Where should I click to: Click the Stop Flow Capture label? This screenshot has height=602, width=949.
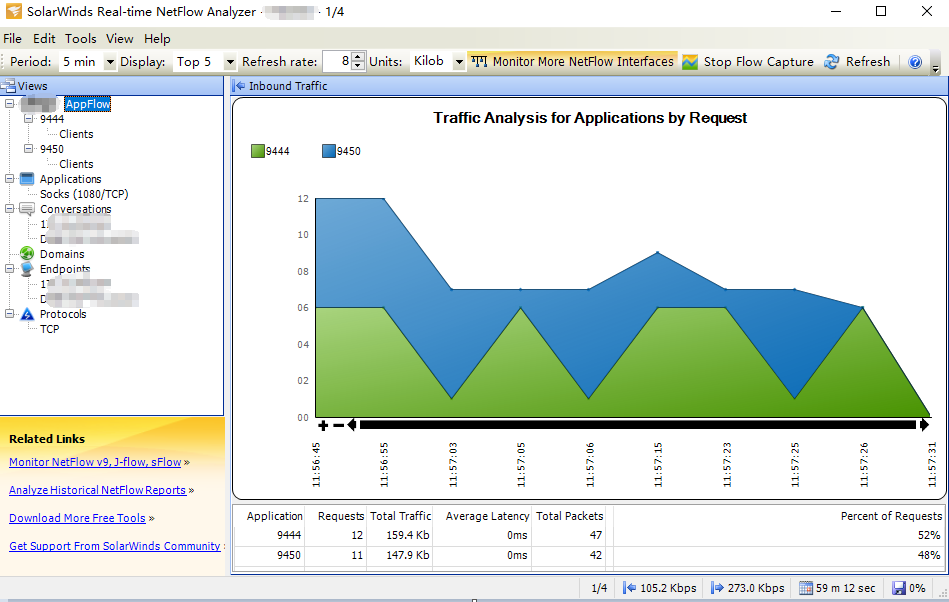coord(758,62)
